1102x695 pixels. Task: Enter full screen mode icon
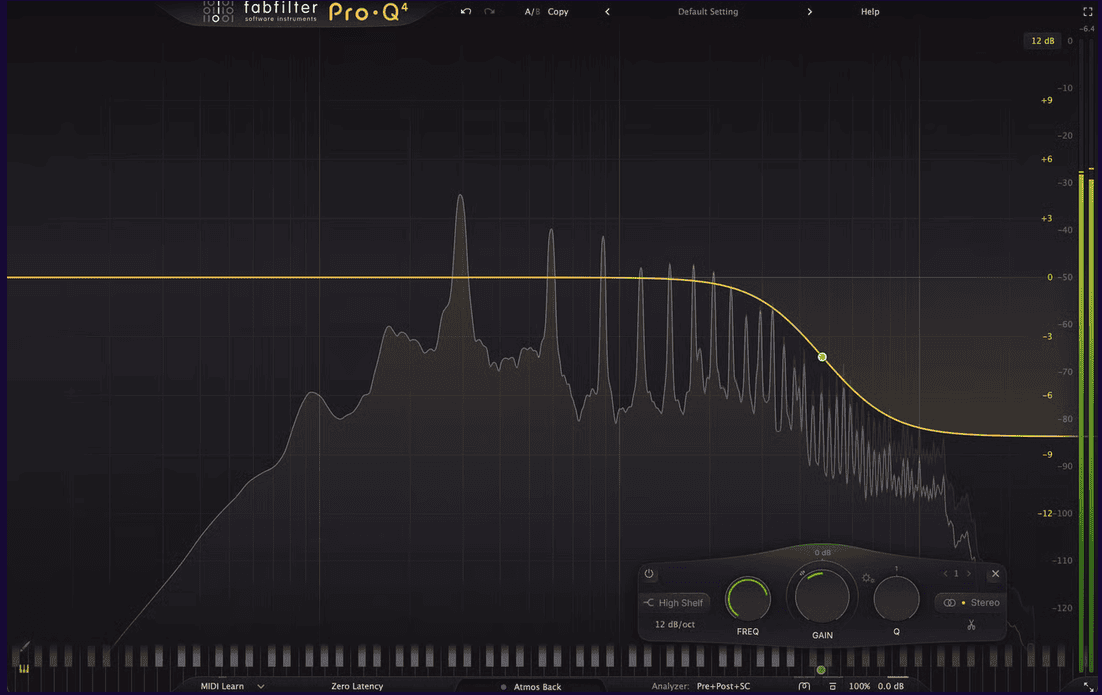point(1088,11)
